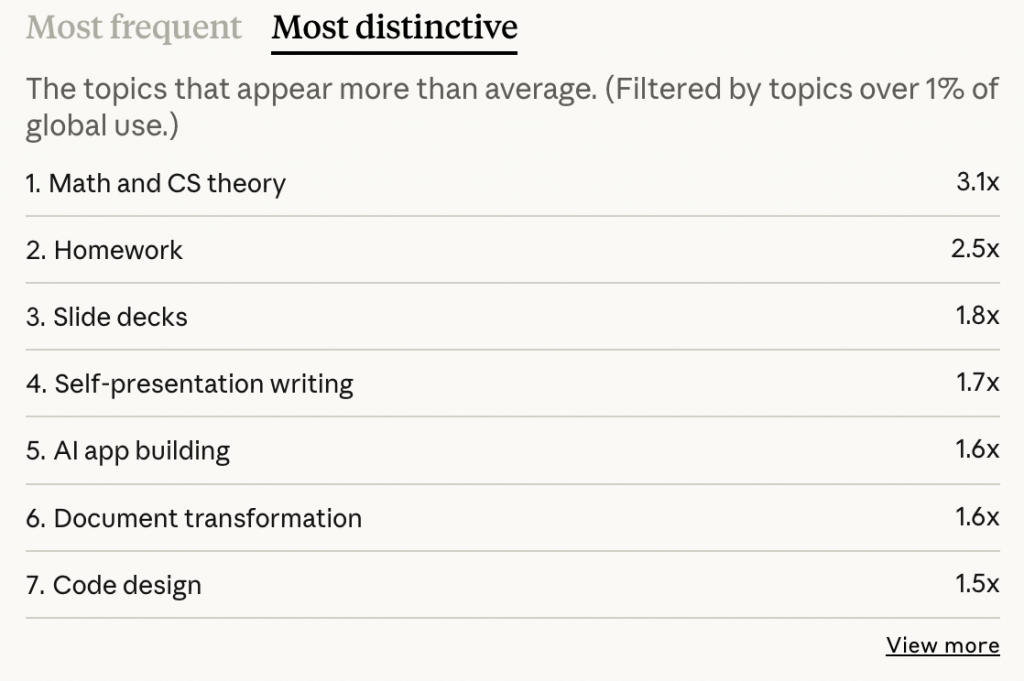The height and width of the screenshot is (681, 1024).
Task: Click the 1.6x value beside AI app building
Action: pyautogui.click(x=978, y=450)
